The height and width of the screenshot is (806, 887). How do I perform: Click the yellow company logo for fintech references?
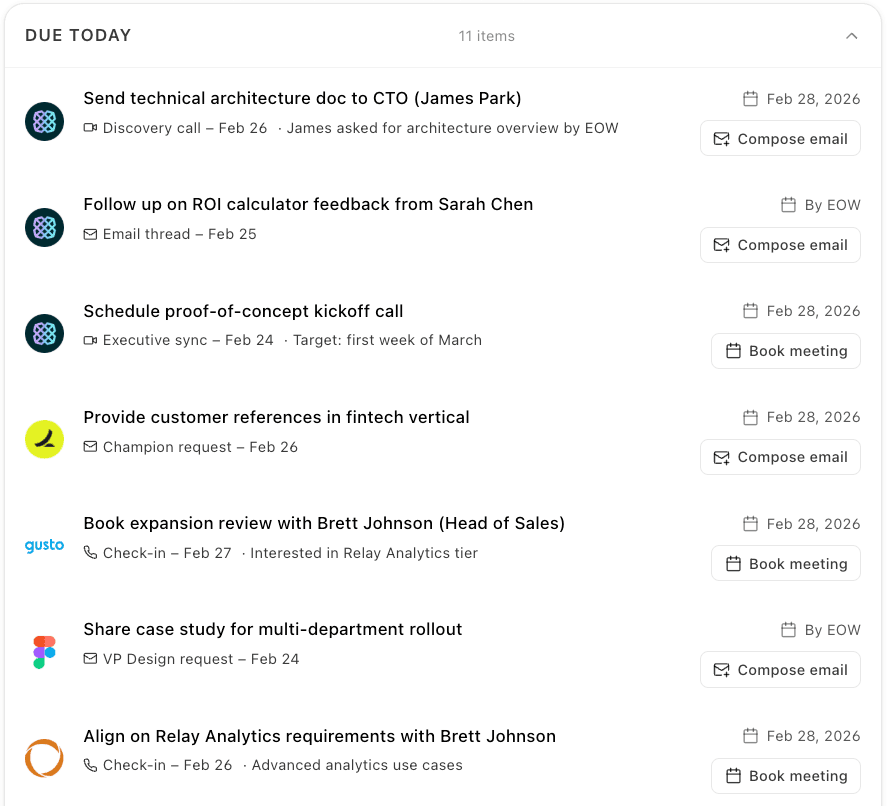(44, 439)
